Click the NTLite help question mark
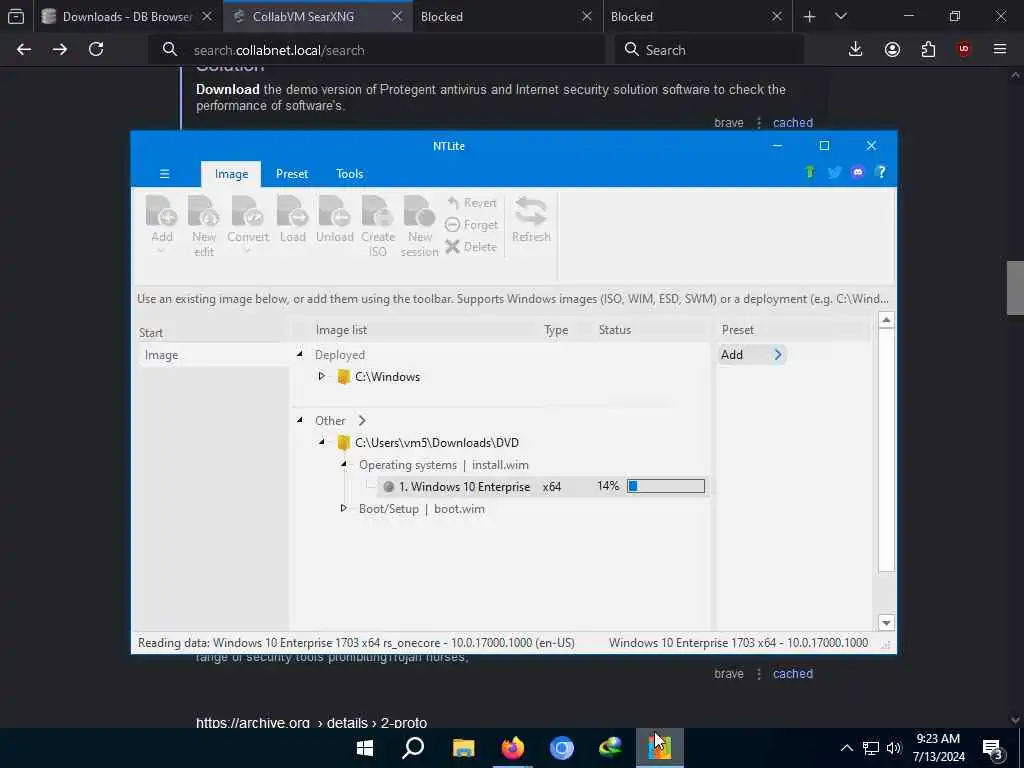This screenshot has height=768, width=1024. [x=881, y=172]
